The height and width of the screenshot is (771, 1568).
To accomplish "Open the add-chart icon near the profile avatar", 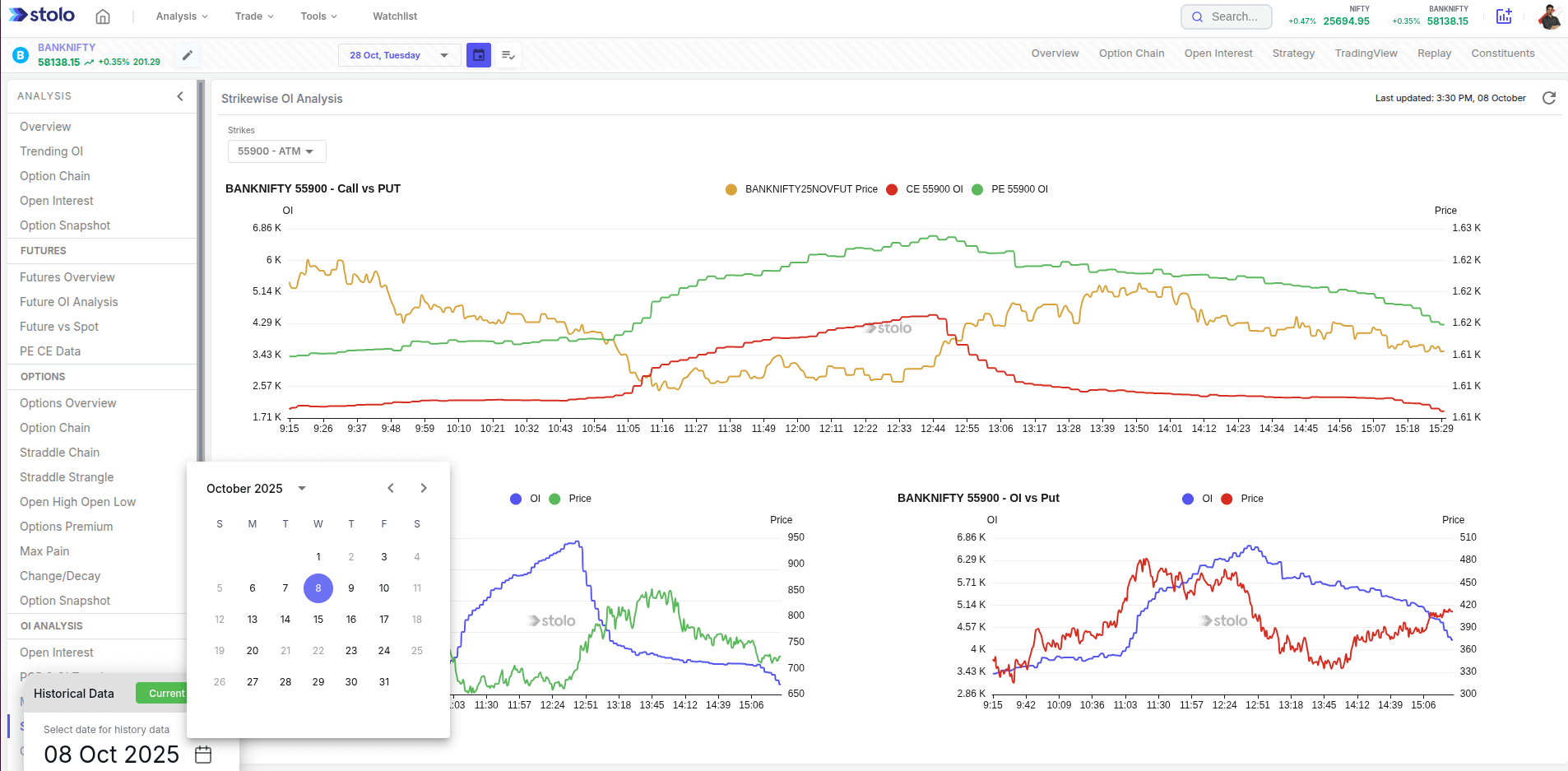I will [x=1504, y=16].
